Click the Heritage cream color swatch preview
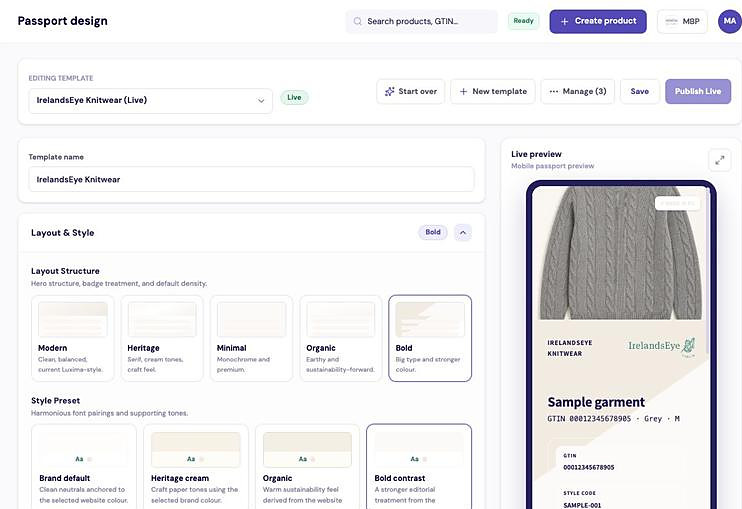742x509 pixels. [x=195, y=450]
